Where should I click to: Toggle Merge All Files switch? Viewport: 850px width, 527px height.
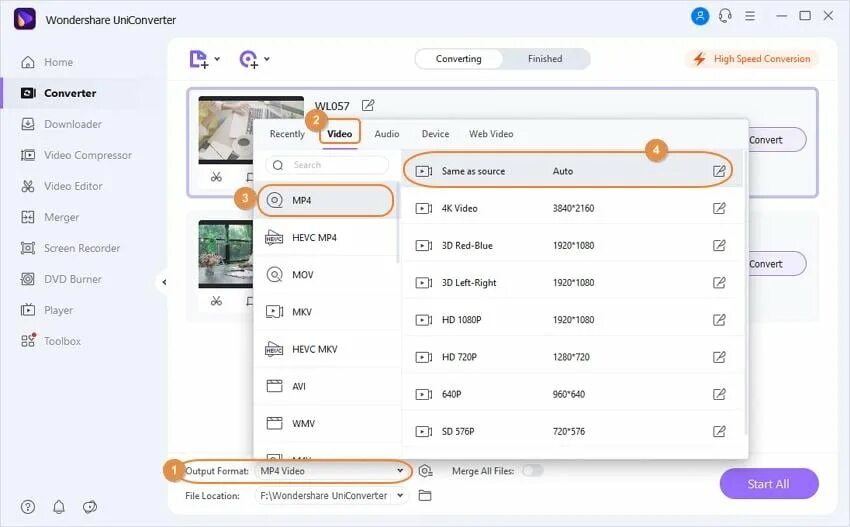click(532, 471)
